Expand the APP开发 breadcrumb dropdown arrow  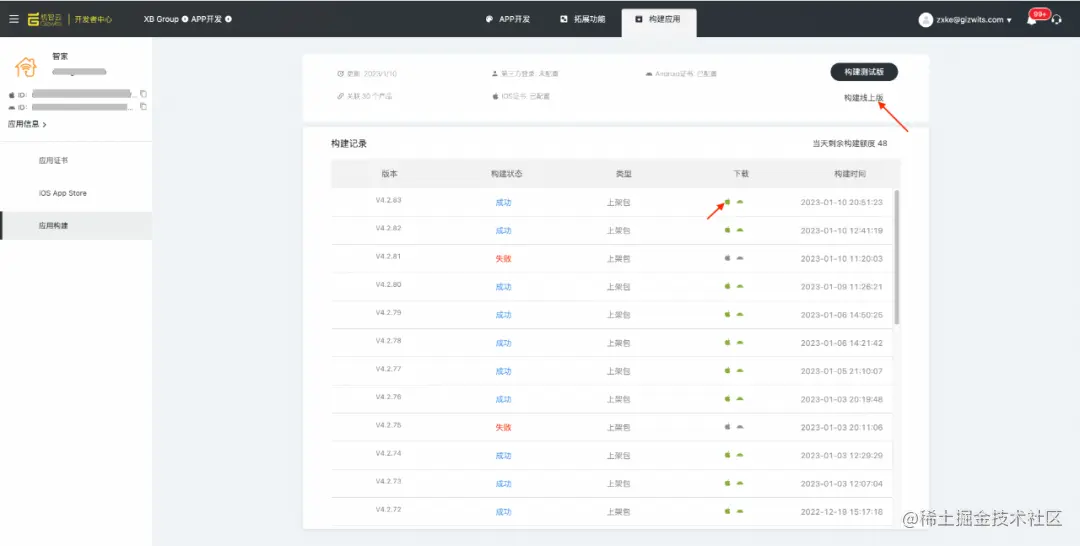229,19
